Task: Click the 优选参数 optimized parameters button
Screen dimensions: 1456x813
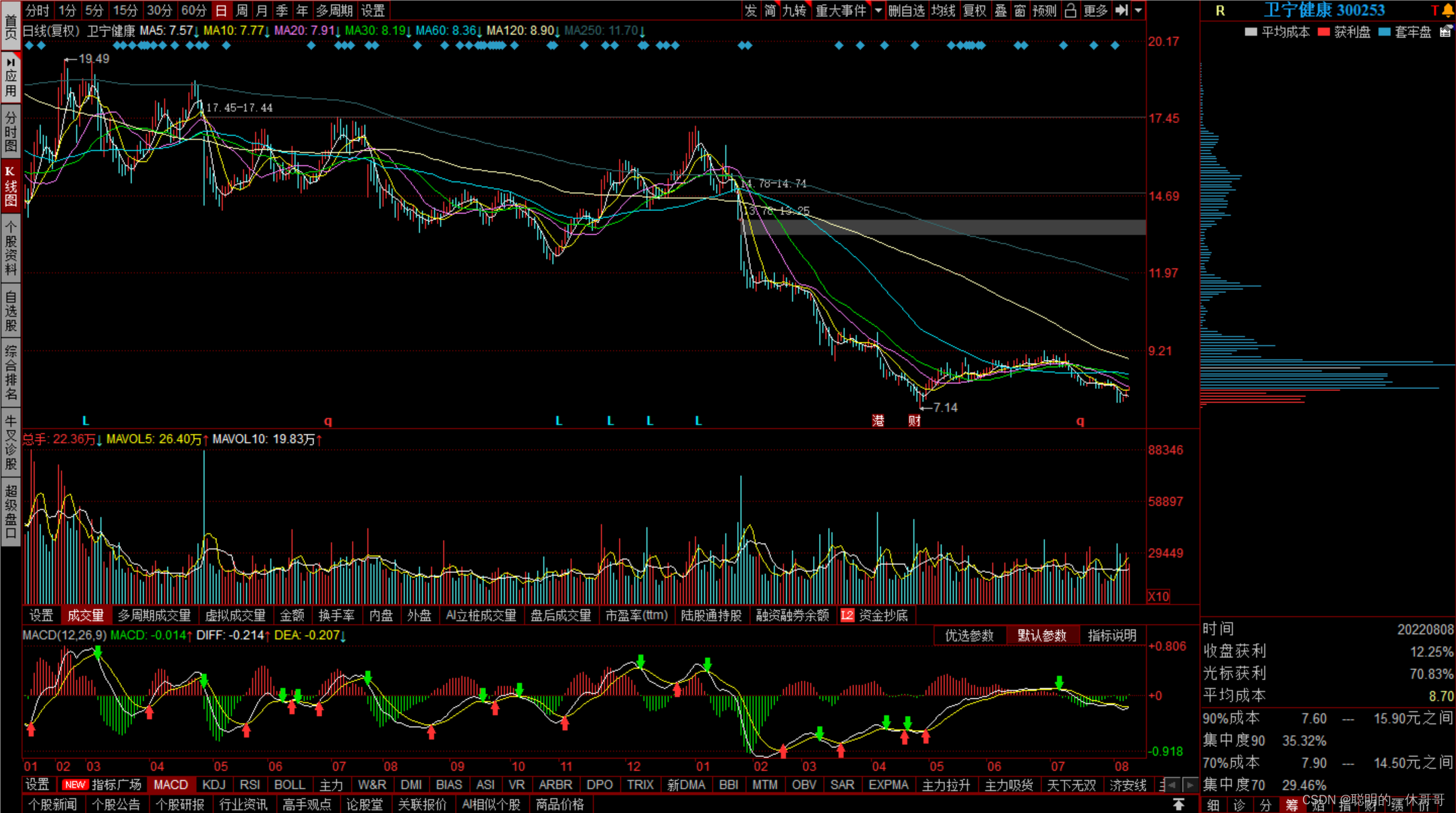Action: (x=969, y=635)
